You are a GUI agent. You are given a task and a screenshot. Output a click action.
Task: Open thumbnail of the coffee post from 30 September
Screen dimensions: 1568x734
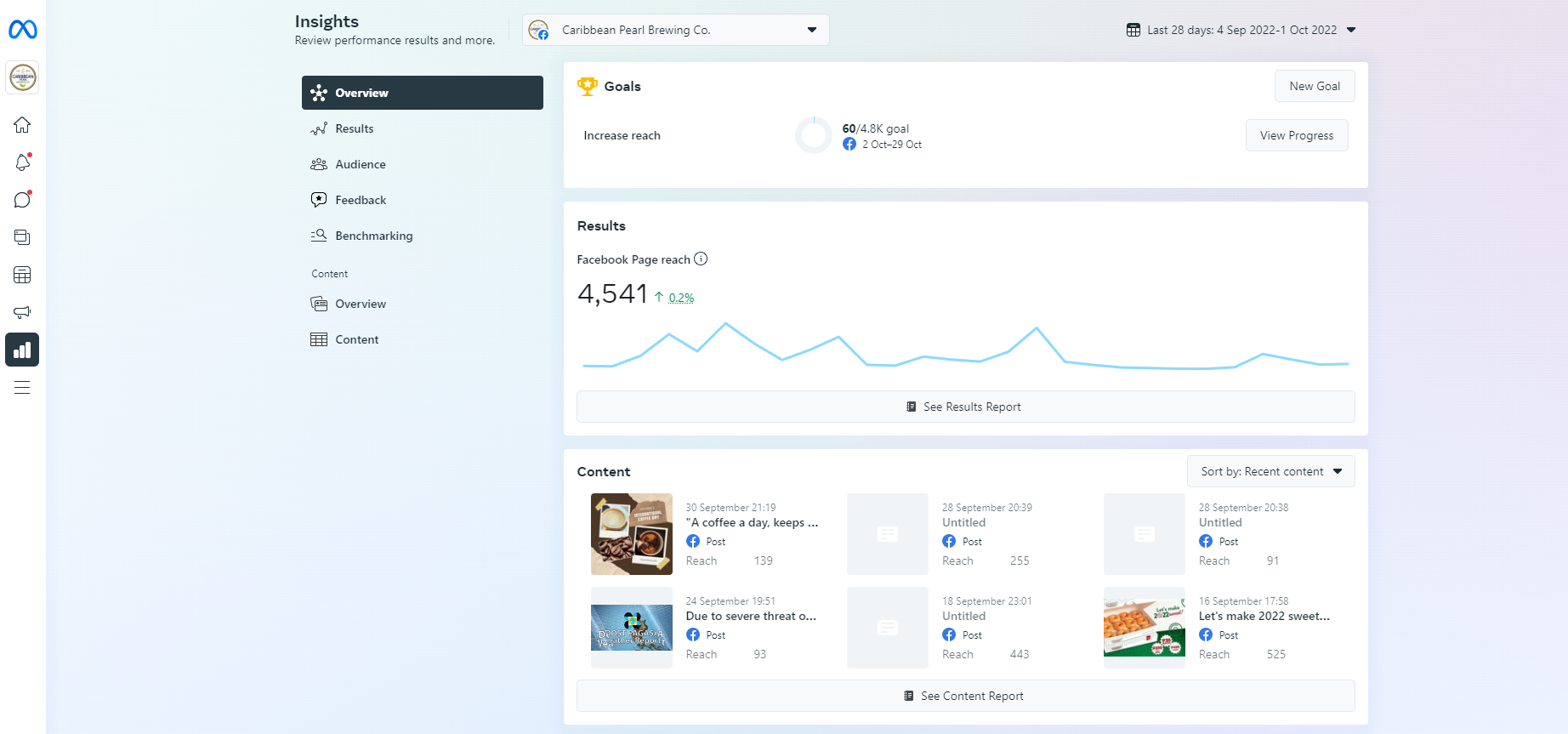pyautogui.click(x=632, y=534)
